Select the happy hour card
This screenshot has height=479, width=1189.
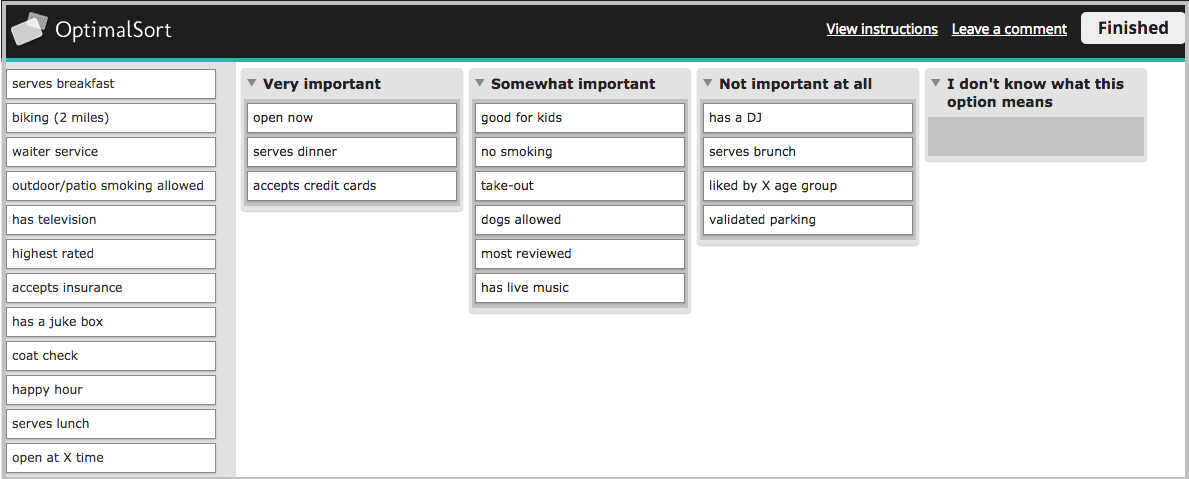111,390
